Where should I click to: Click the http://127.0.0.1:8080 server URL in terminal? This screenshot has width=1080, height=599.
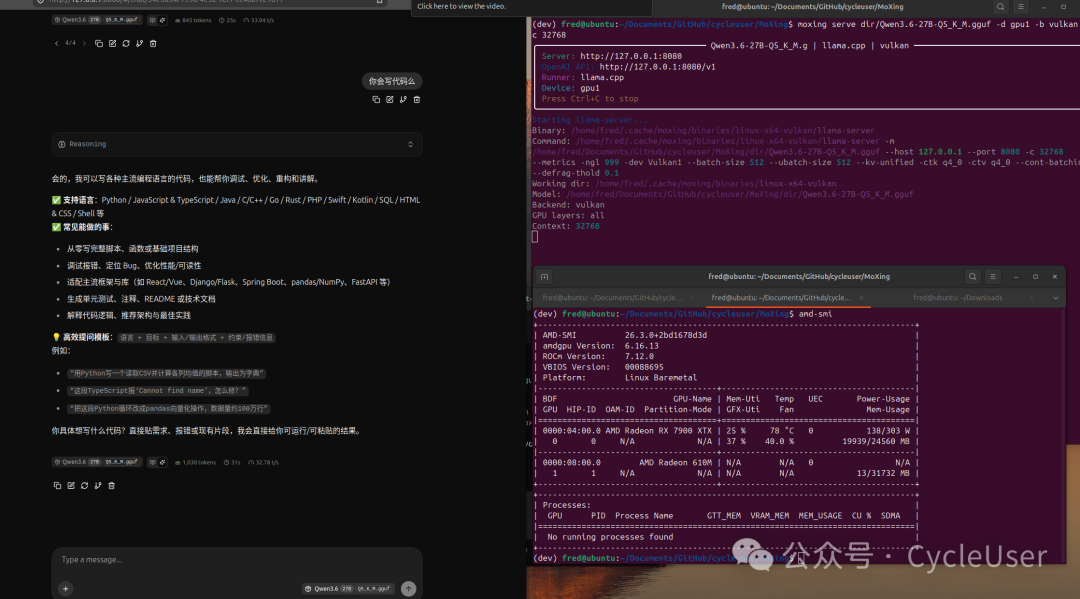(631, 56)
